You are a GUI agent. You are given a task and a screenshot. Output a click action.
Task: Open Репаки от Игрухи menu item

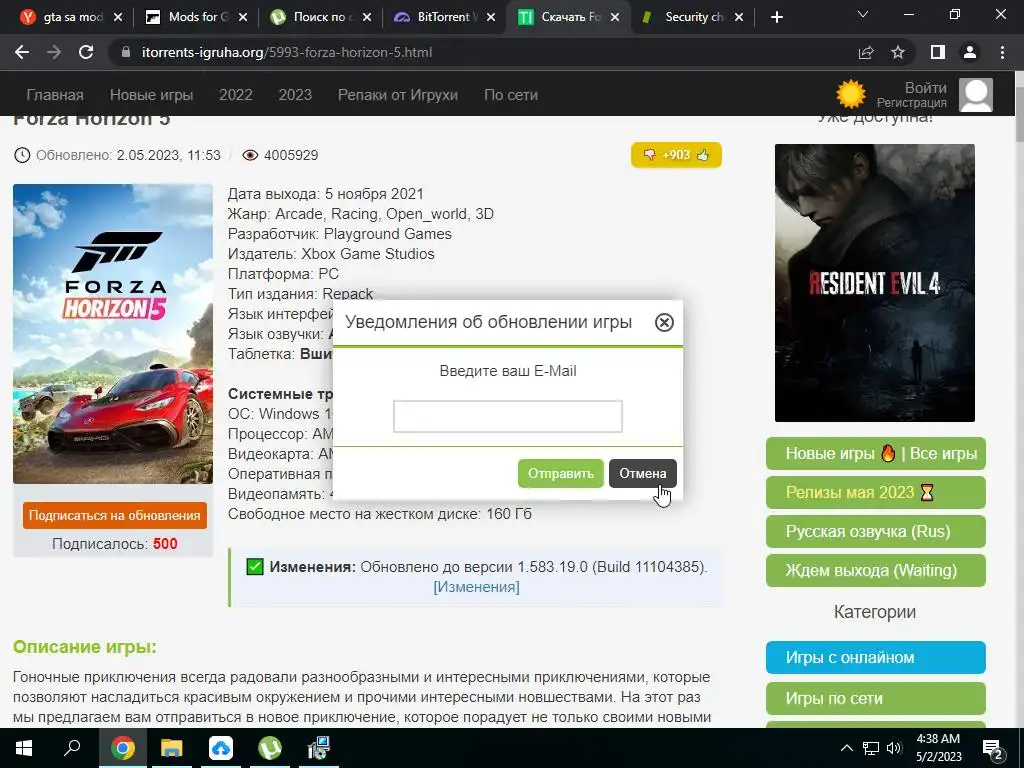tap(398, 95)
